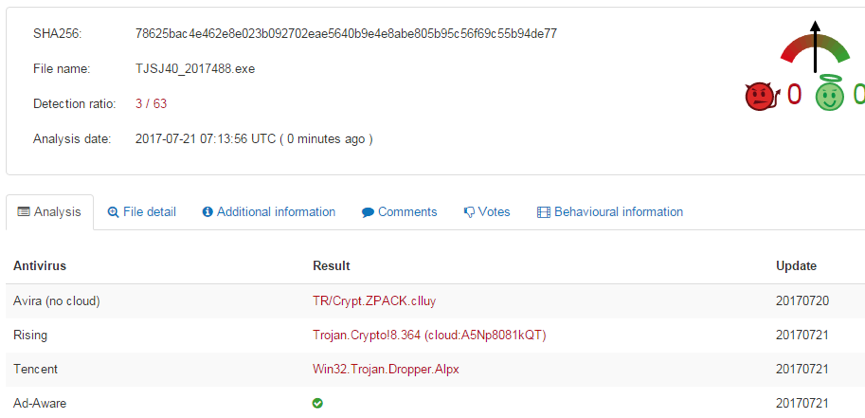Switch to the File detail tab
865x418 pixels.
point(142,212)
